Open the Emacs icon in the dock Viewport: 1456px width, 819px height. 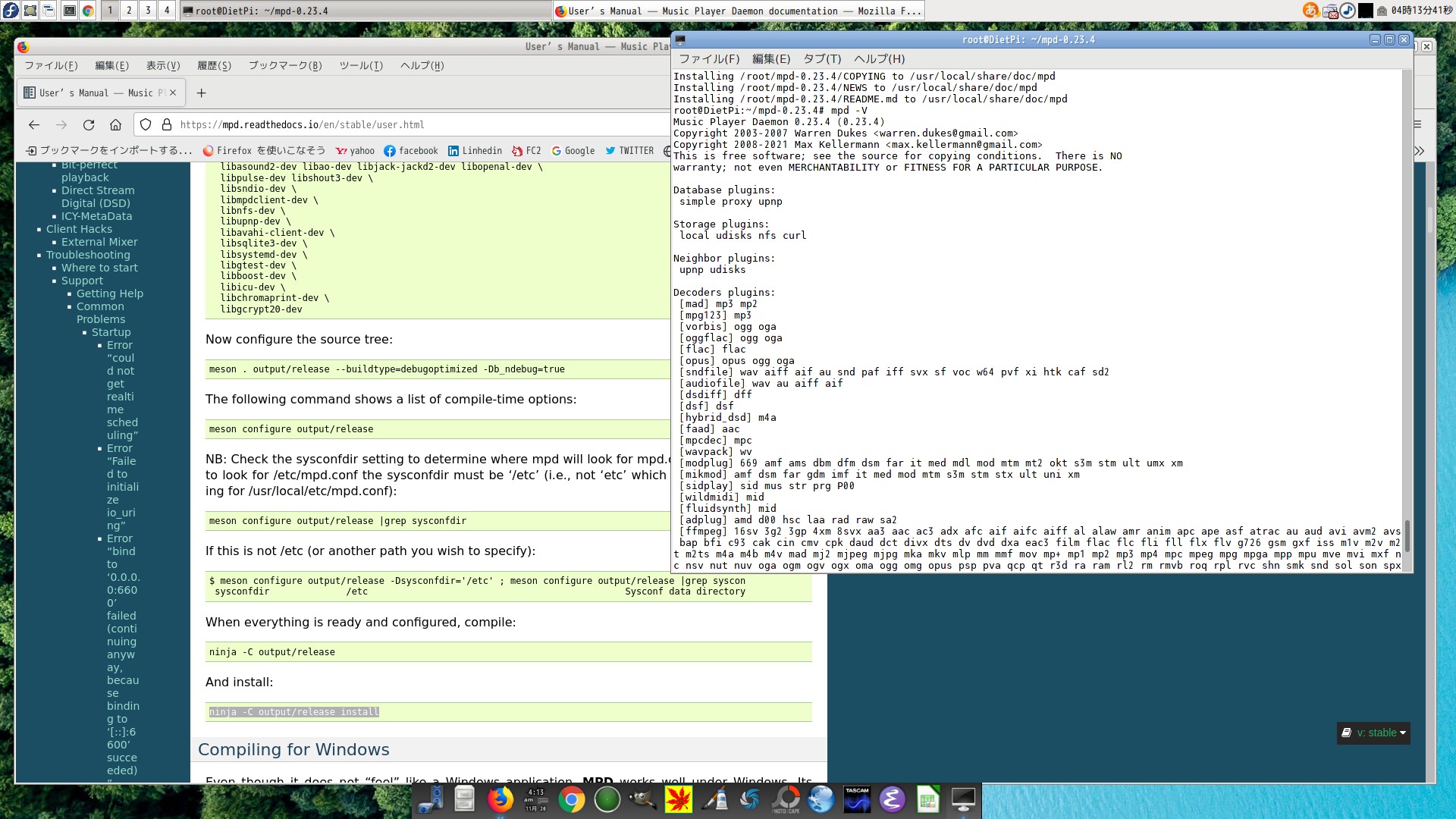click(892, 799)
